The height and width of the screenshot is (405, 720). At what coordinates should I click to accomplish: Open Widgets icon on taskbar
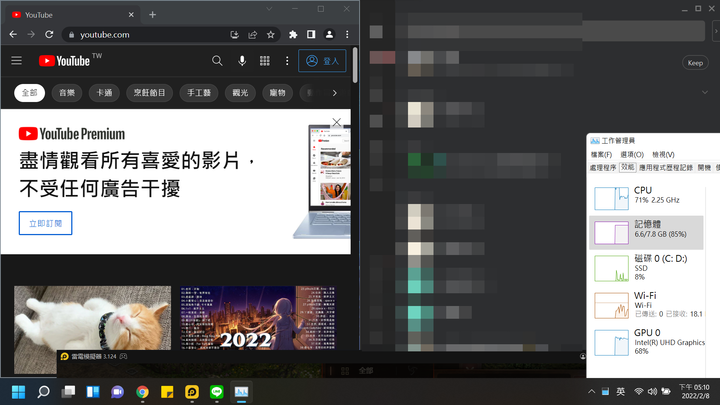tap(93, 392)
